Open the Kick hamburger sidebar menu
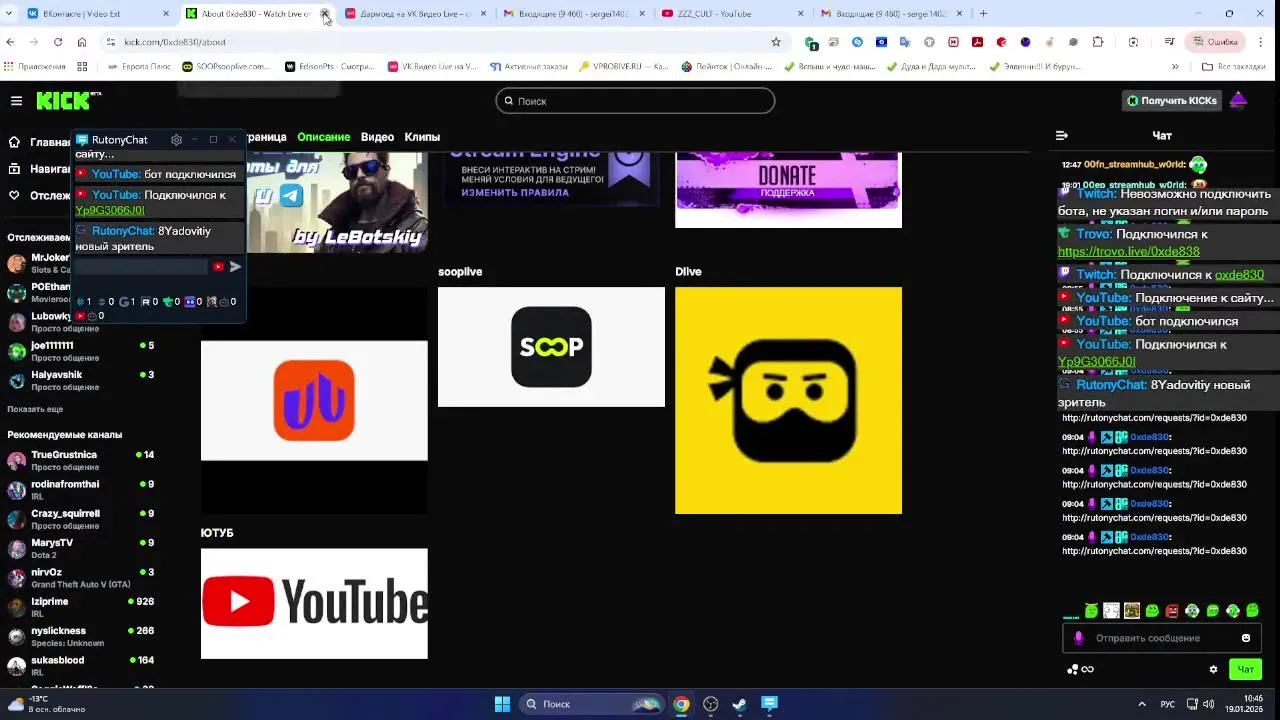Screen dimensions: 1280x720 (x=16, y=101)
